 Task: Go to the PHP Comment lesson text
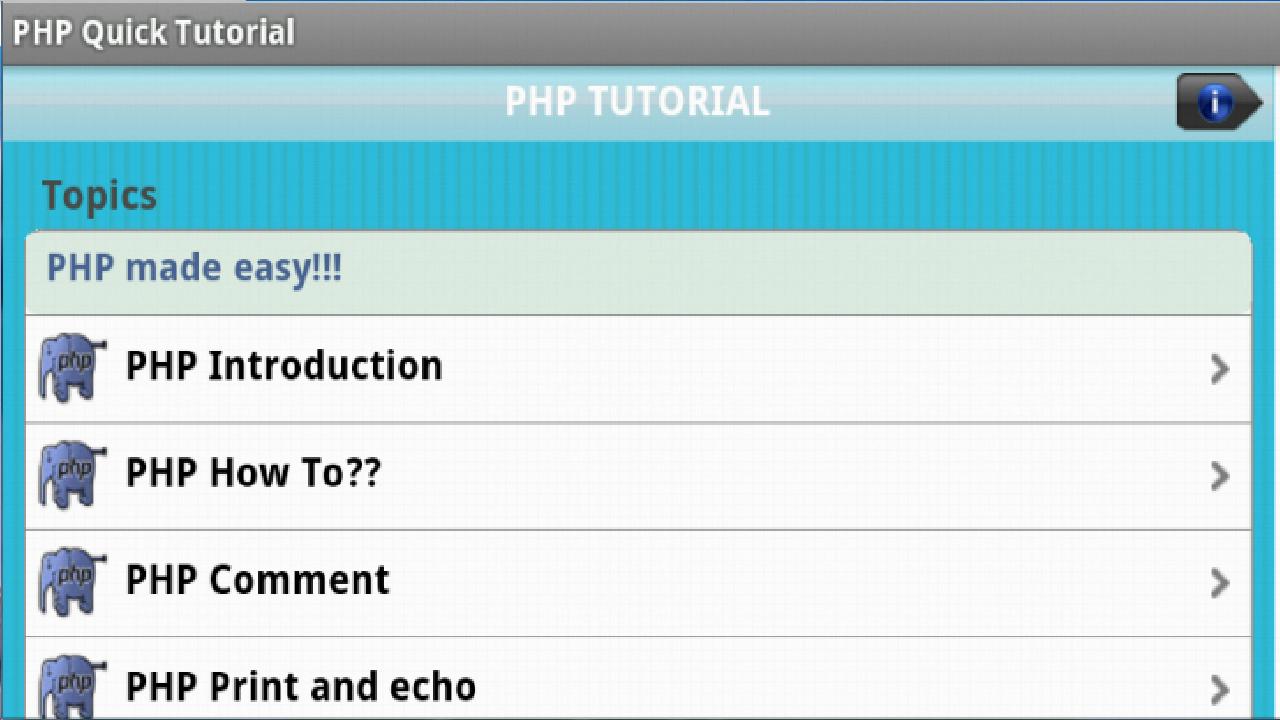pyautogui.click(x=257, y=580)
